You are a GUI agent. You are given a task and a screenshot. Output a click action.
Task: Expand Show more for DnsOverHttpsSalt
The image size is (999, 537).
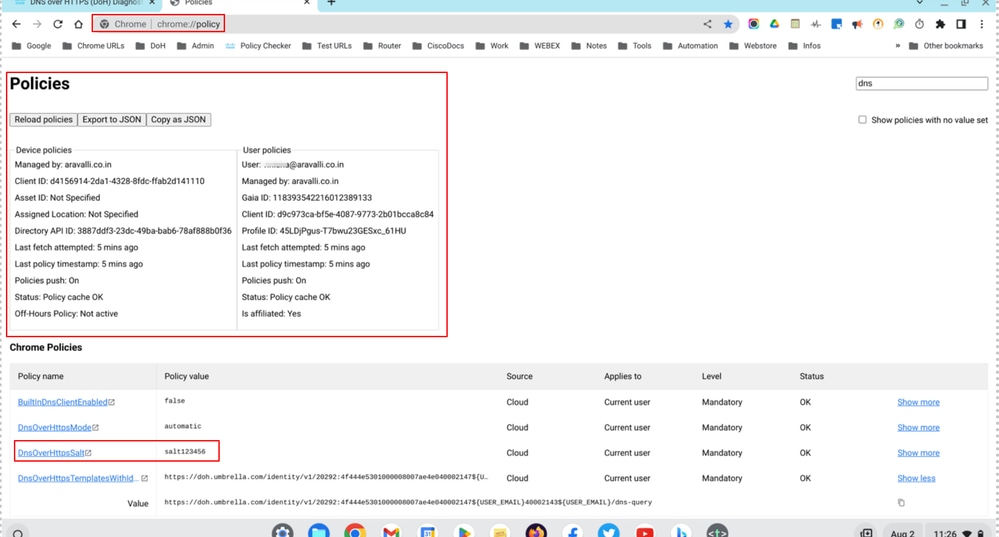click(x=918, y=453)
